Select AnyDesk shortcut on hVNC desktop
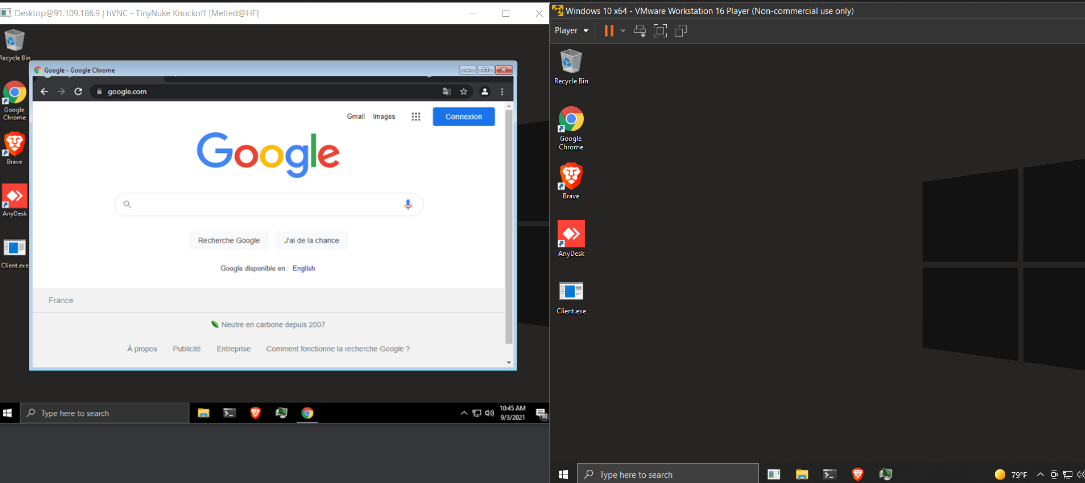The image size is (1085, 483). [15, 201]
